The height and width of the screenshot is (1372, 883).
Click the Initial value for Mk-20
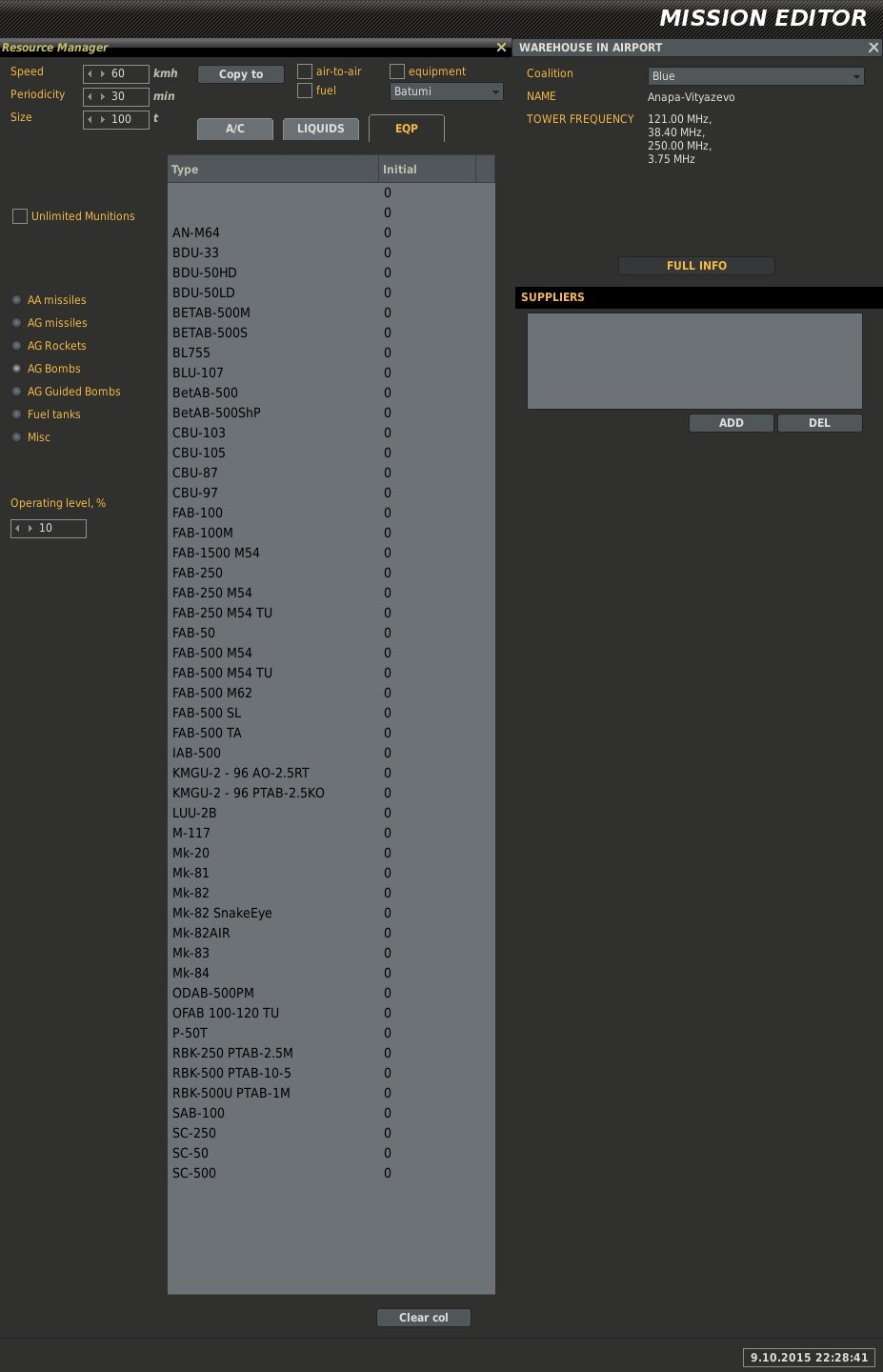point(388,853)
